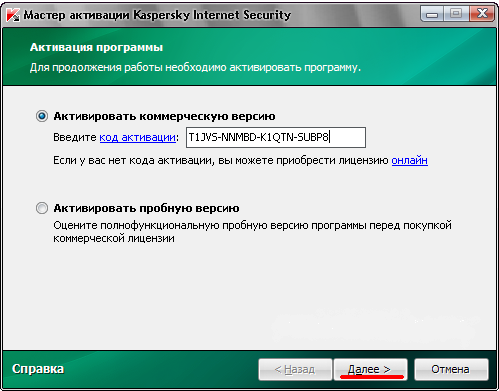
Task: Select 'Активировать коммерческую версию' radio button
Action: (x=42, y=116)
